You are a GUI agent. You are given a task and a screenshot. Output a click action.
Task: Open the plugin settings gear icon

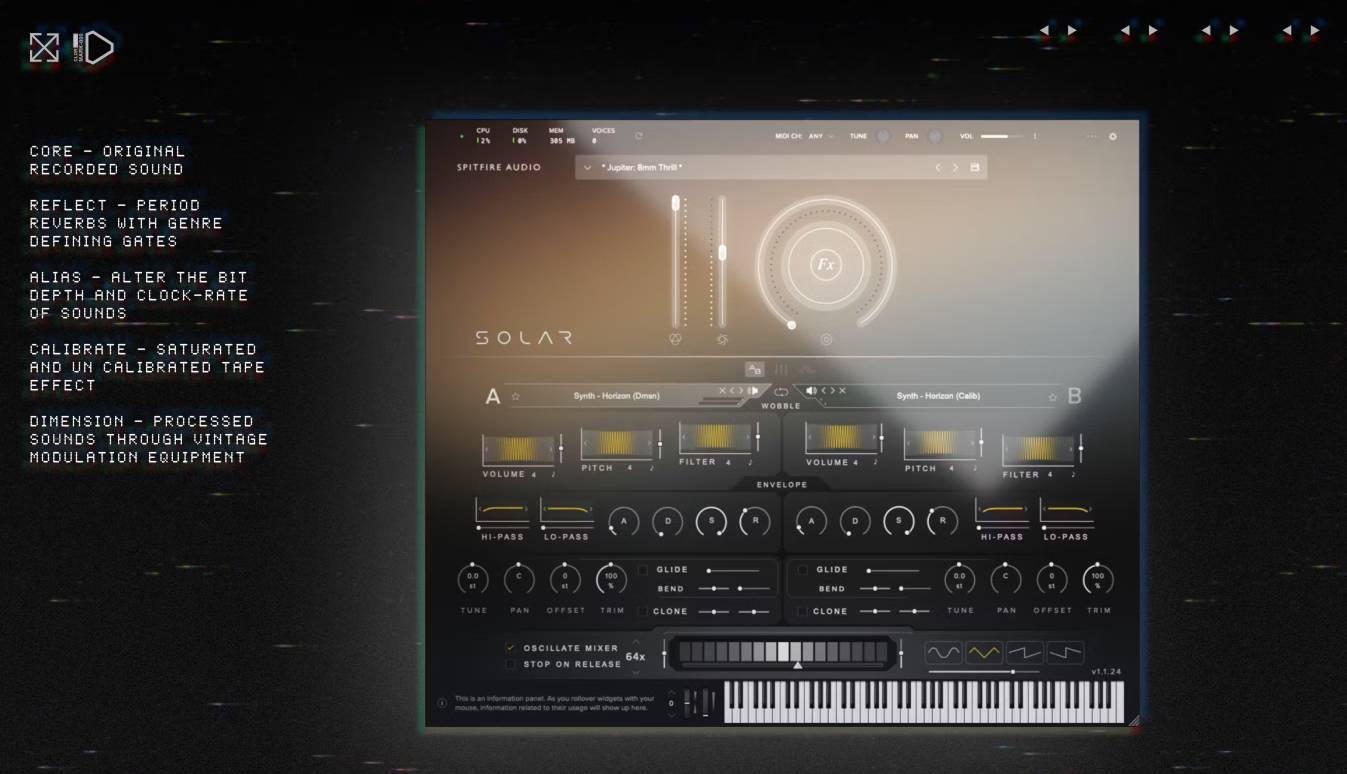tap(1113, 136)
